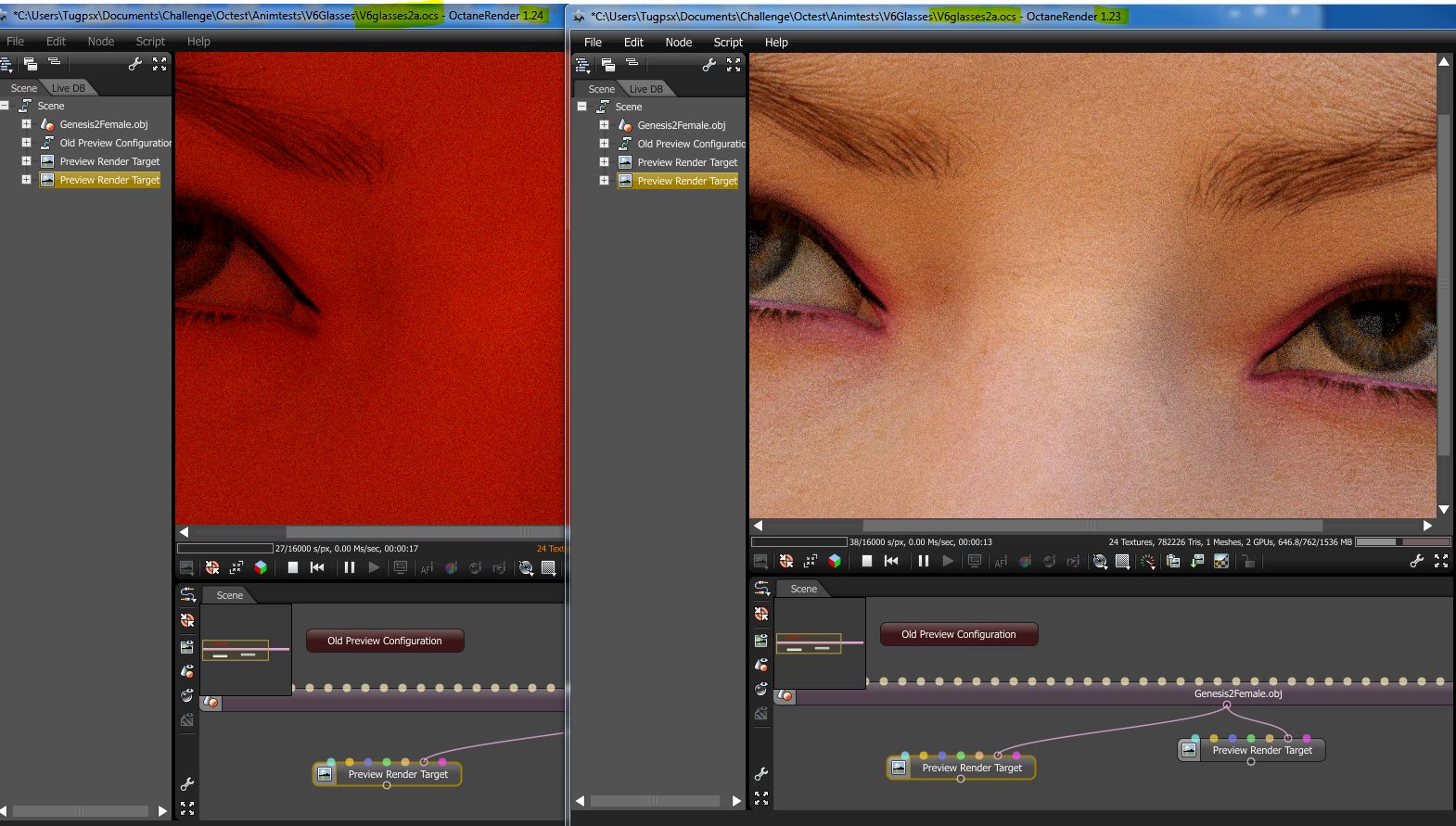Open the Script menu in the 1.23 window

[728, 42]
